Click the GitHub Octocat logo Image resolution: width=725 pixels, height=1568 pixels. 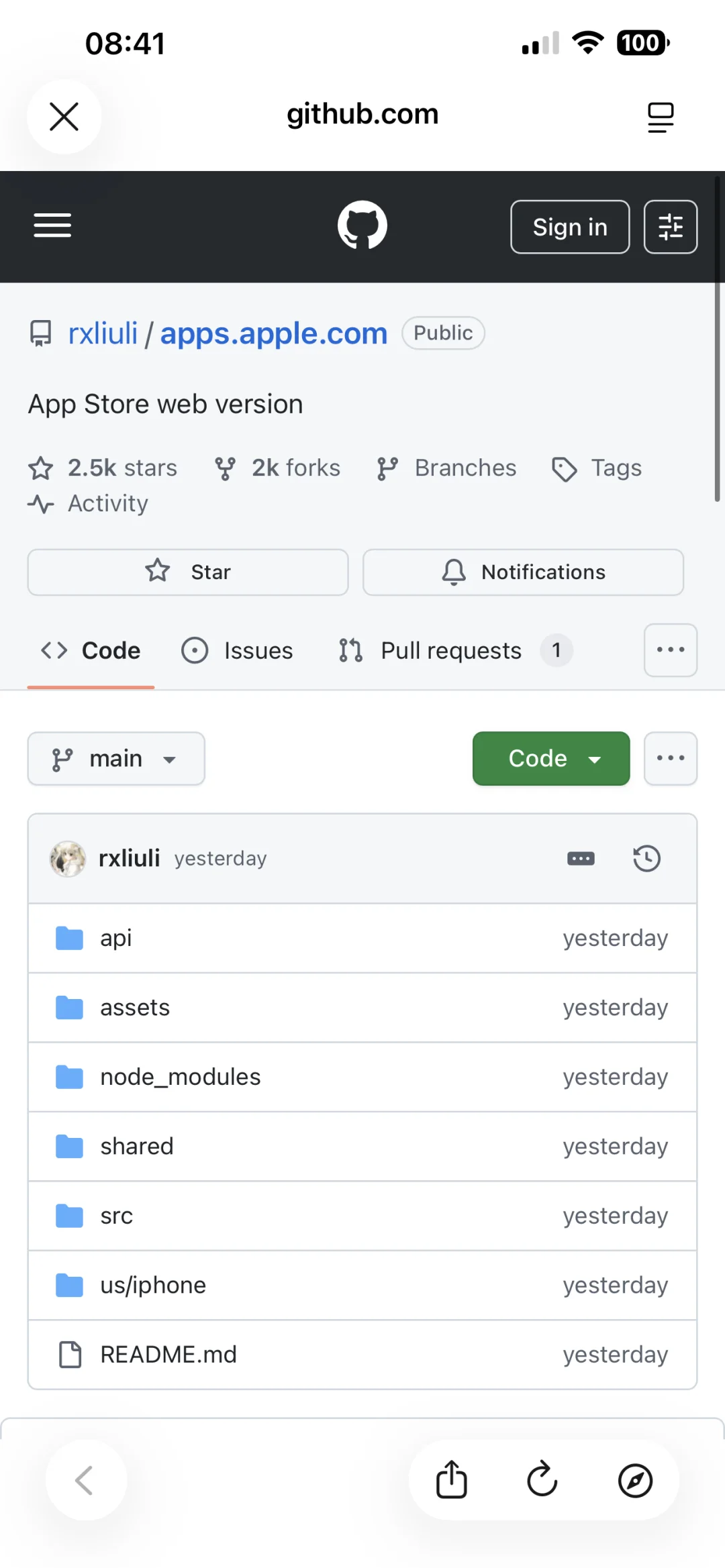(x=362, y=225)
